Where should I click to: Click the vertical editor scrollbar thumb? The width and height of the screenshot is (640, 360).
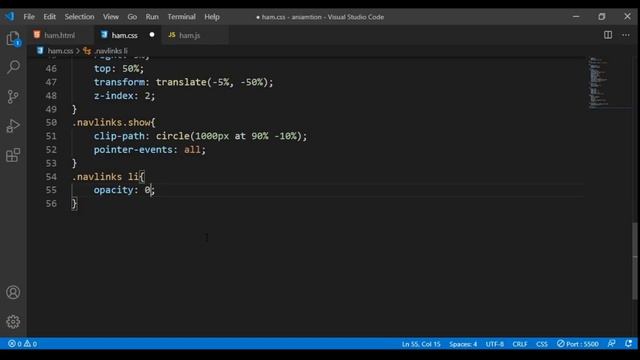pyautogui.click(x=635, y=260)
